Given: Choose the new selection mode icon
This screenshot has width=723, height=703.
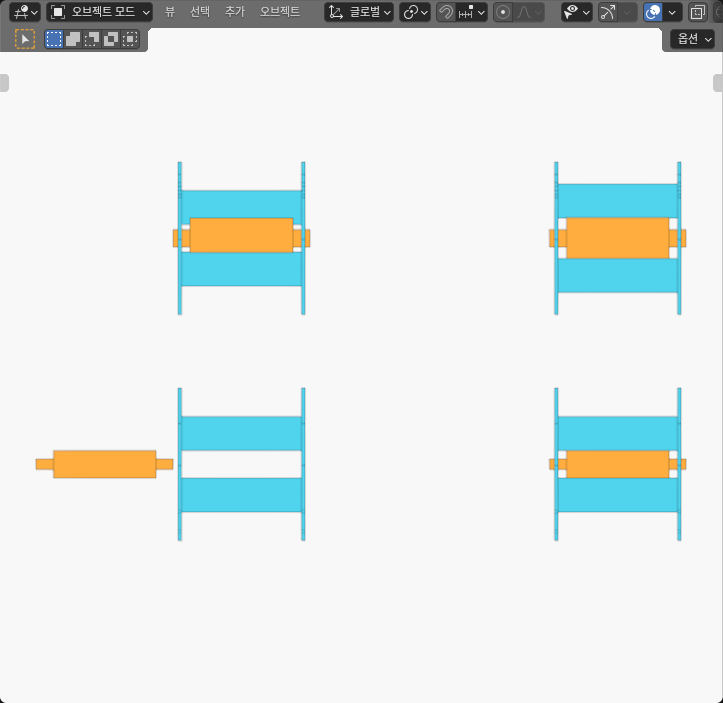Looking at the screenshot, I should click(x=54, y=39).
